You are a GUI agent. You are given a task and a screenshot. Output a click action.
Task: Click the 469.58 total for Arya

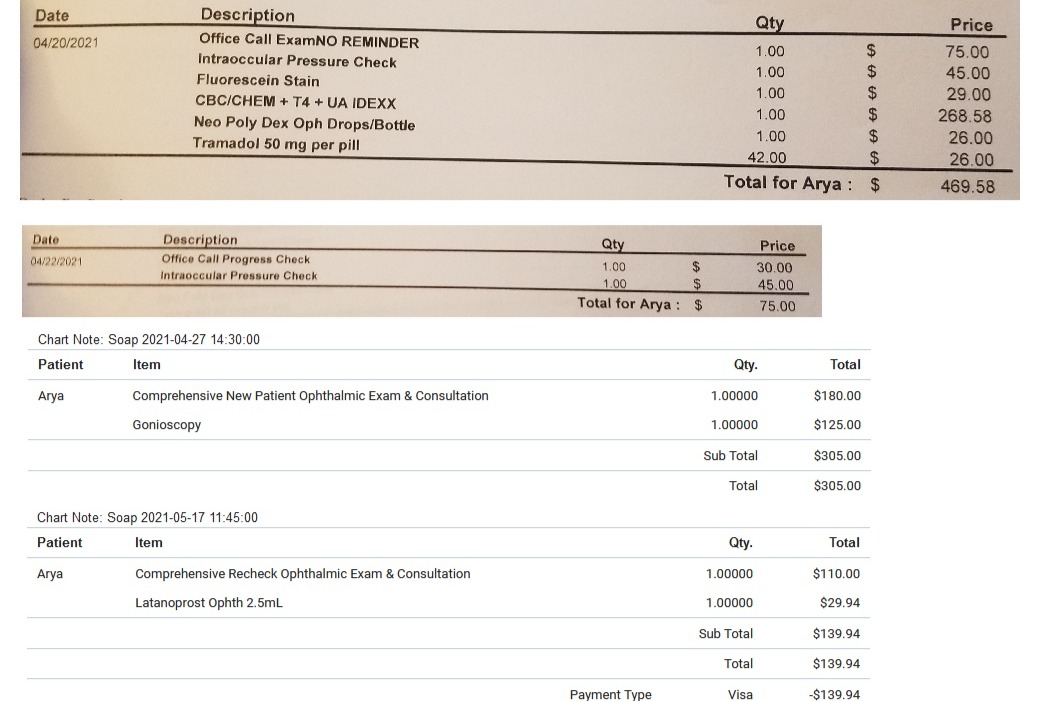[967, 186]
